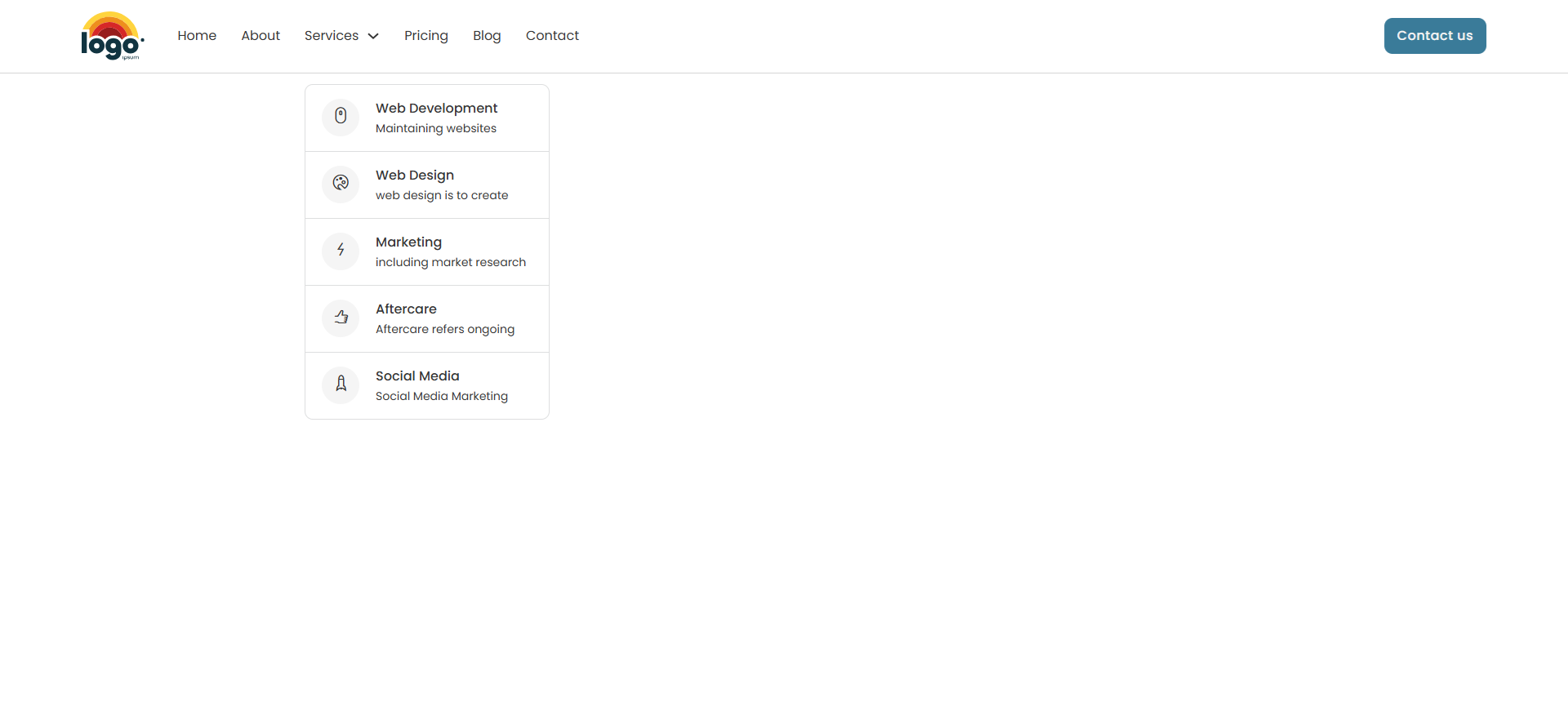Click the logo ipsum brand icon
1568x716 pixels.
click(112, 36)
